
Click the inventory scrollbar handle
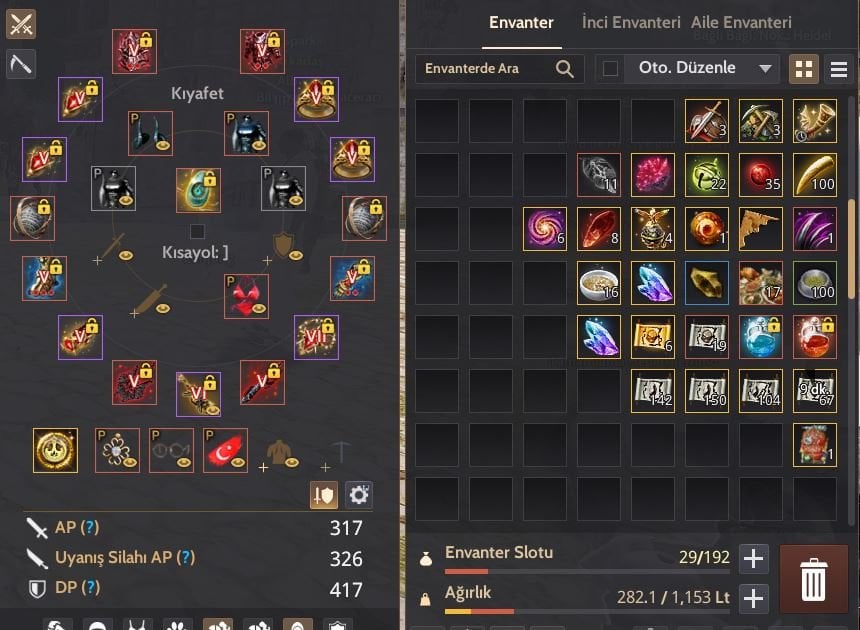[851, 249]
